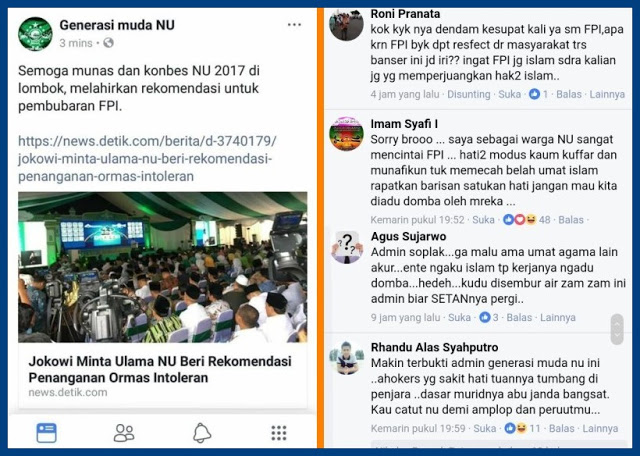Open the Jokowi Minta Ulama NU article thumbnail

click(162, 267)
